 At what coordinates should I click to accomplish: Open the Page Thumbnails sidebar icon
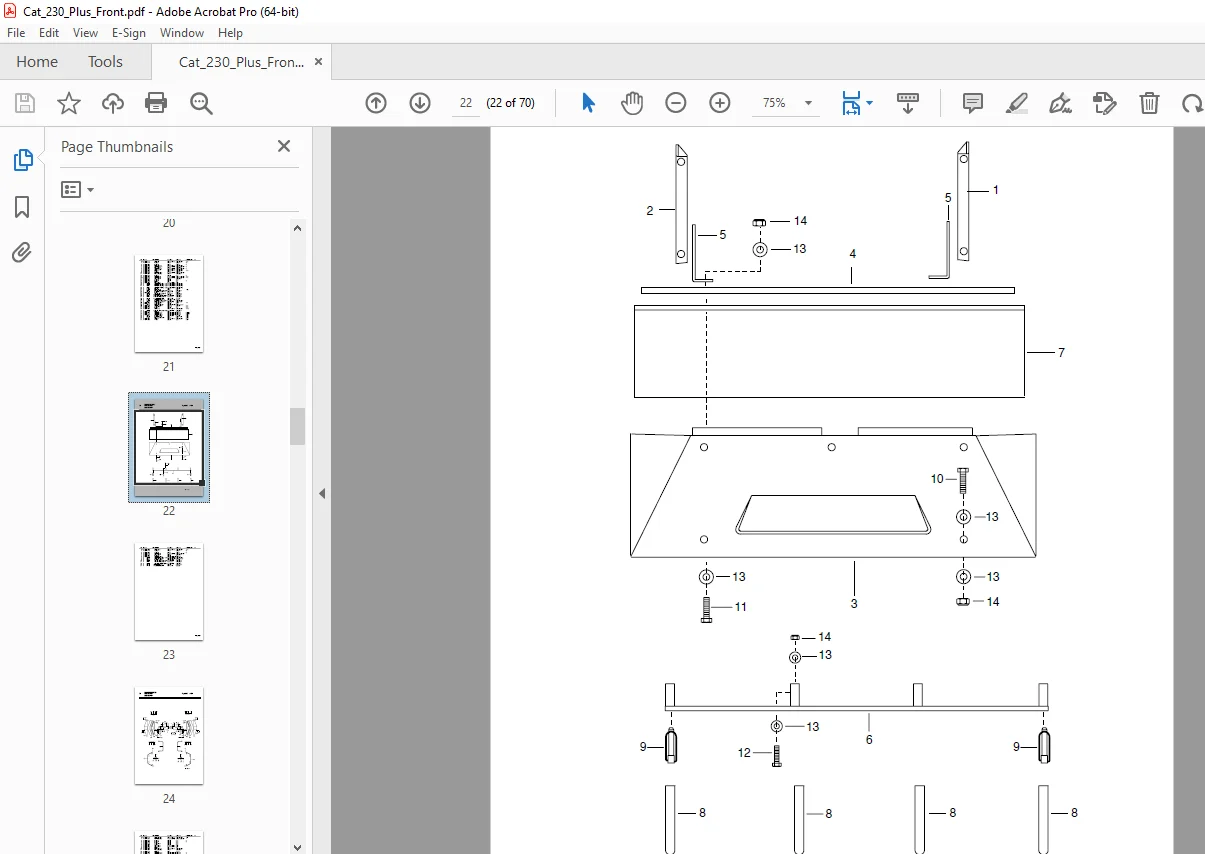(22, 160)
